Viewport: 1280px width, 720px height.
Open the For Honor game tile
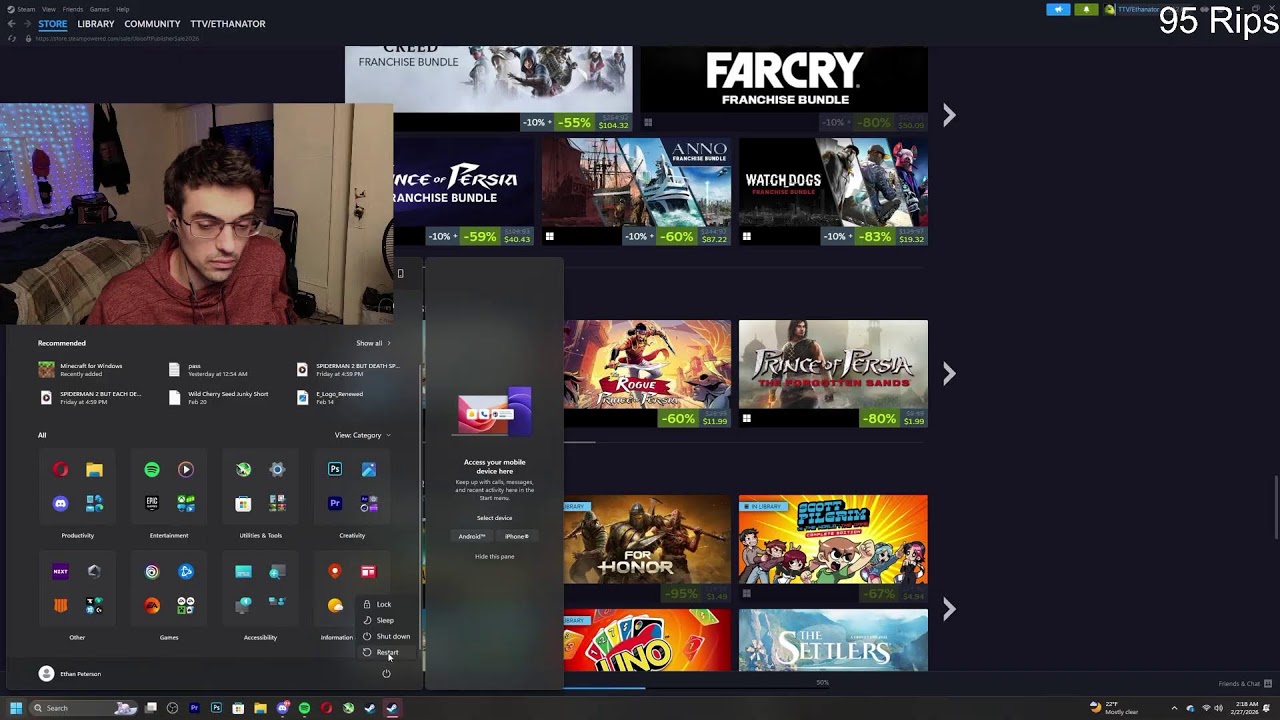point(647,548)
